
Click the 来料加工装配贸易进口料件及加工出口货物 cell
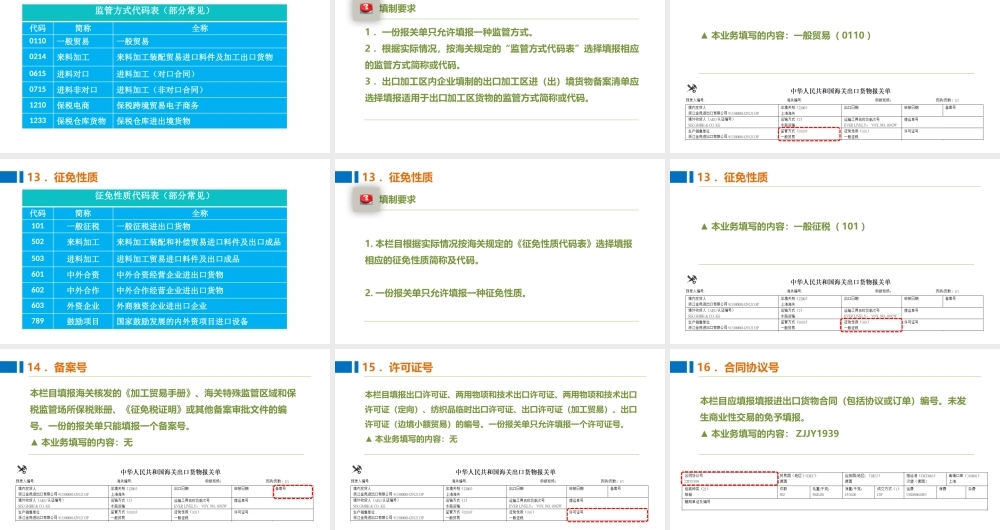[x=200, y=57]
